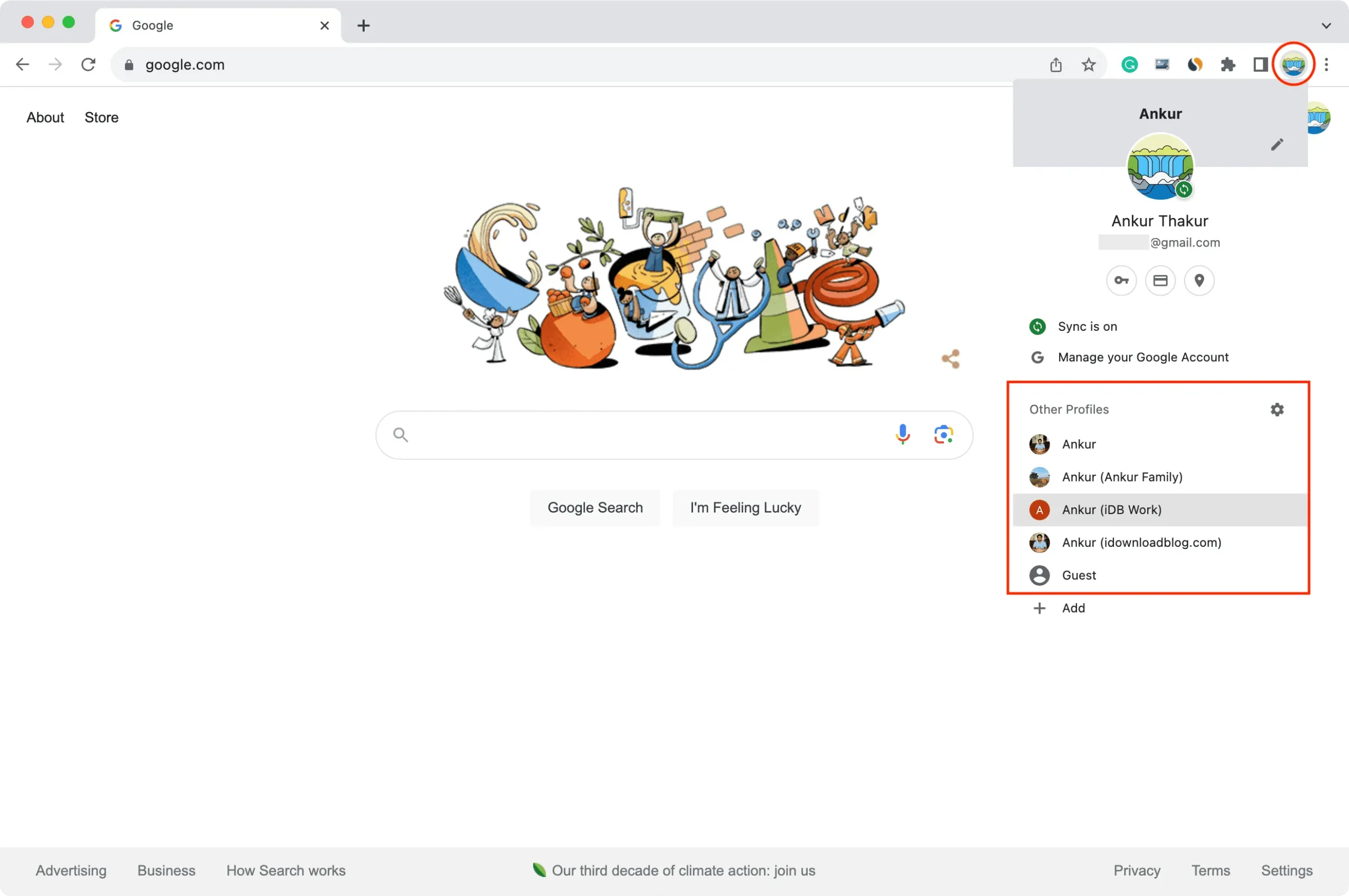The image size is (1349, 896).
Task: Click Store in Google homepage menu
Action: coord(101,117)
